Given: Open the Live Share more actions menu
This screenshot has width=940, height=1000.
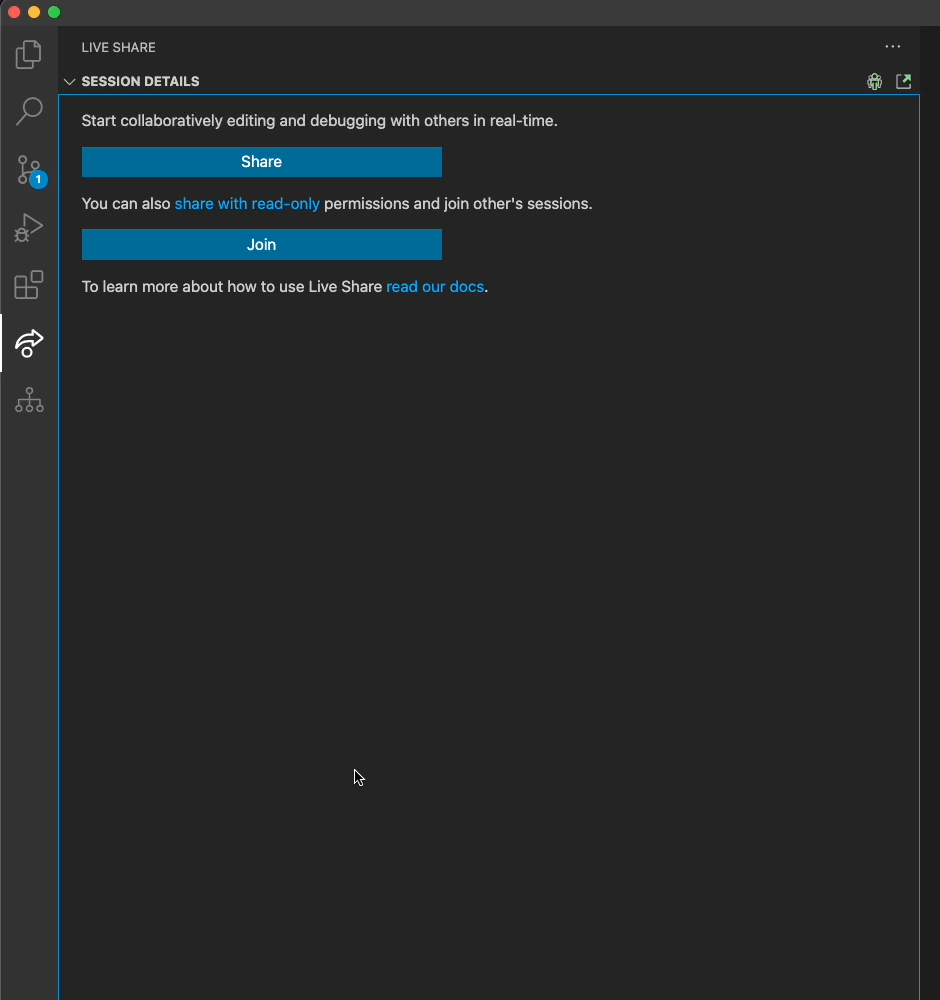Looking at the screenshot, I should click(x=893, y=47).
